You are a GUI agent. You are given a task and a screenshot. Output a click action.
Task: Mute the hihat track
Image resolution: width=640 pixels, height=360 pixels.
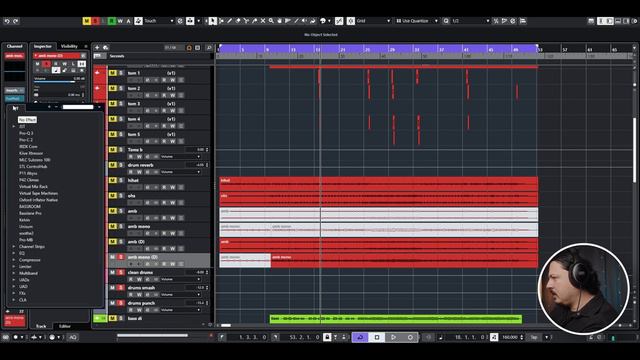coord(113,180)
